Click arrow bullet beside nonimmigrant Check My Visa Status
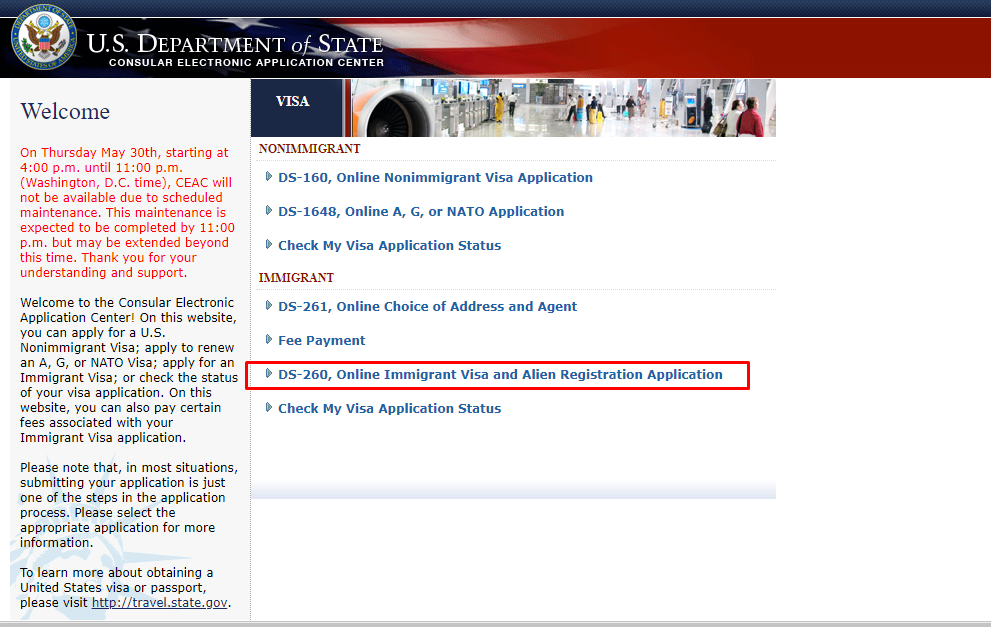This screenshot has width=991, height=627. (269, 245)
